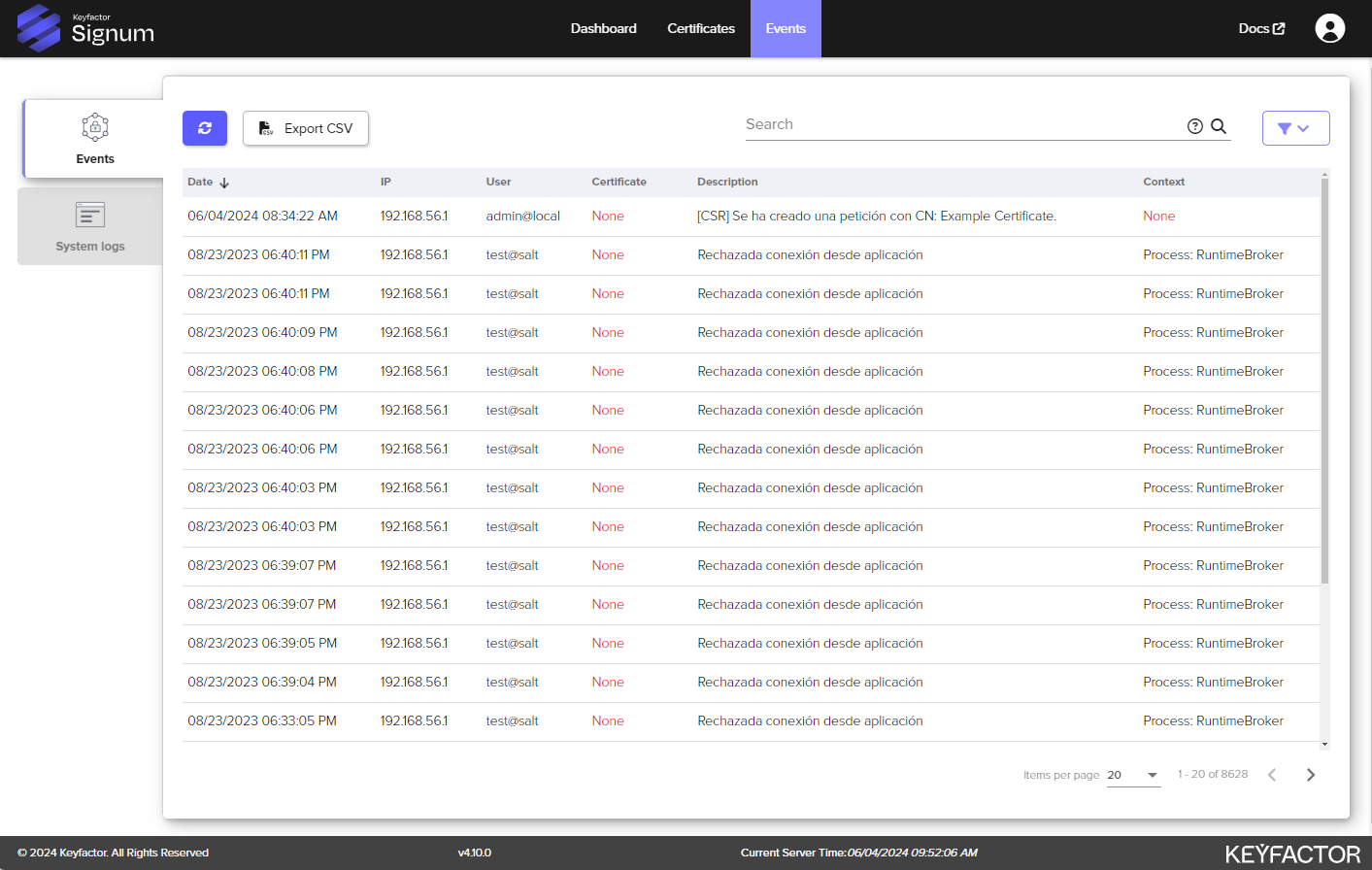The height and width of the screenshot is (870, 1372).
Task: Open the Events sidebar section
Action: click(x=94, y=139)
